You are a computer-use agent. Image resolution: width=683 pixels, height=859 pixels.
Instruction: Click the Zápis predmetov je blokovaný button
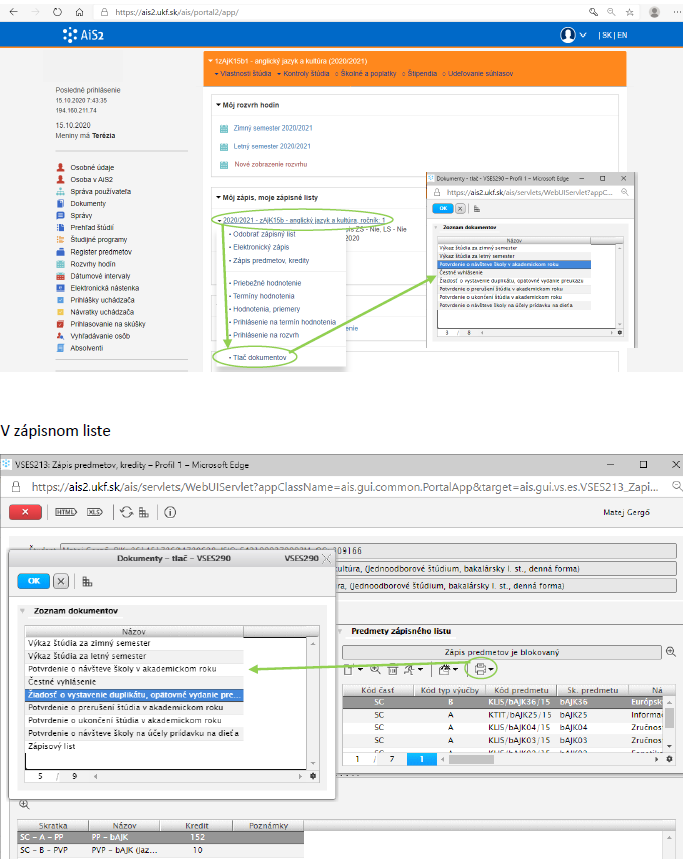(x=500, y=652)
